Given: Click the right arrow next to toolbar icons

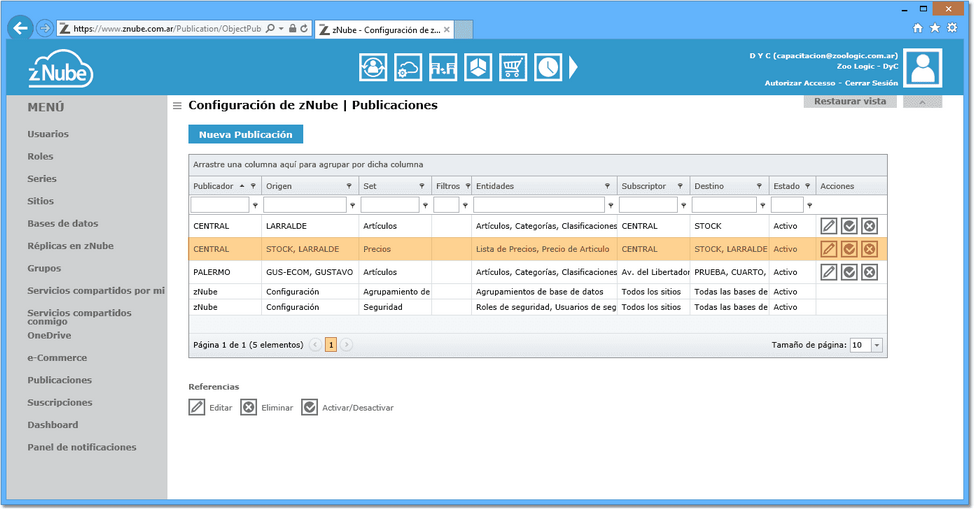Looking at the screenshot, I should click(573, 67).
